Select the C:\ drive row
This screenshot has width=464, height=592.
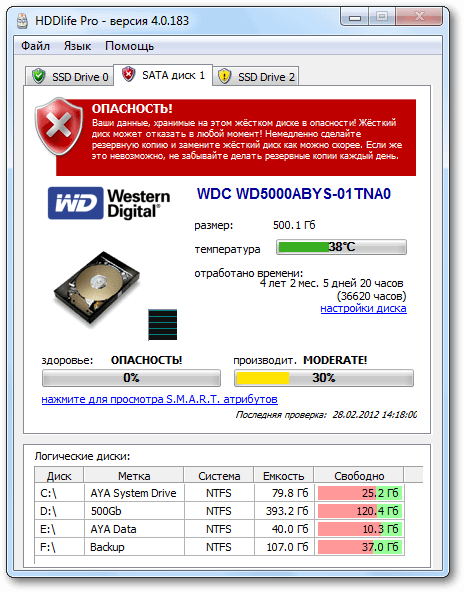219,493
